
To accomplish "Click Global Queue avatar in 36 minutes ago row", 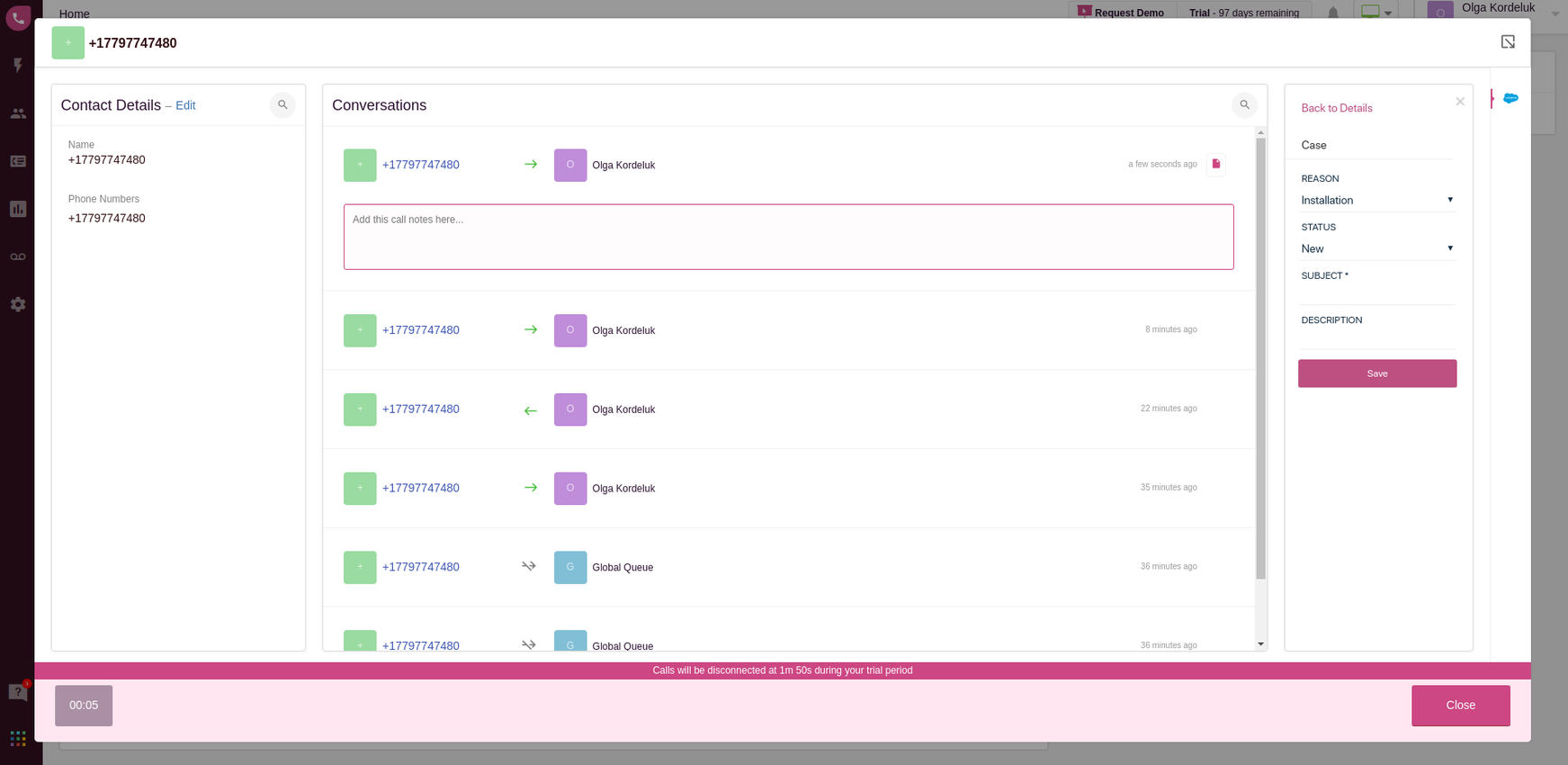I will 570,567.
